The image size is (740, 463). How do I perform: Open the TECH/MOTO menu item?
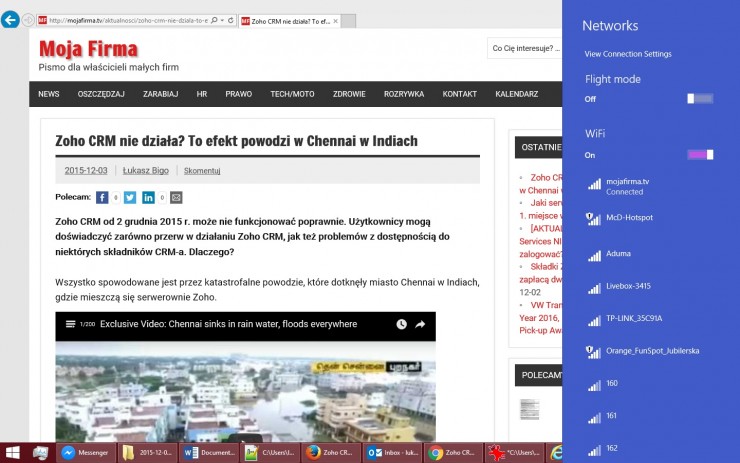coord(292,94)
